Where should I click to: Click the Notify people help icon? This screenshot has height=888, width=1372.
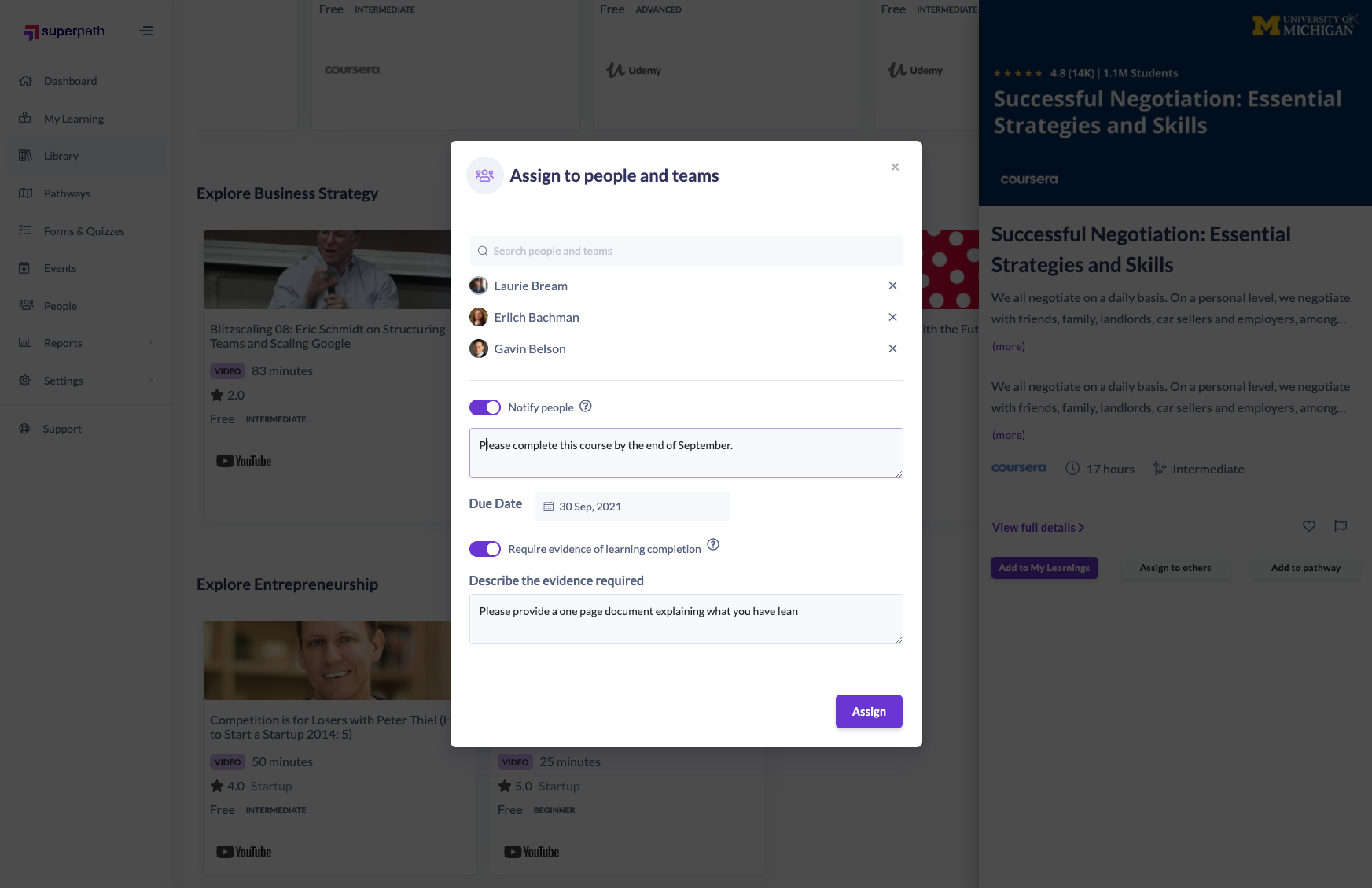coord(586,407)
